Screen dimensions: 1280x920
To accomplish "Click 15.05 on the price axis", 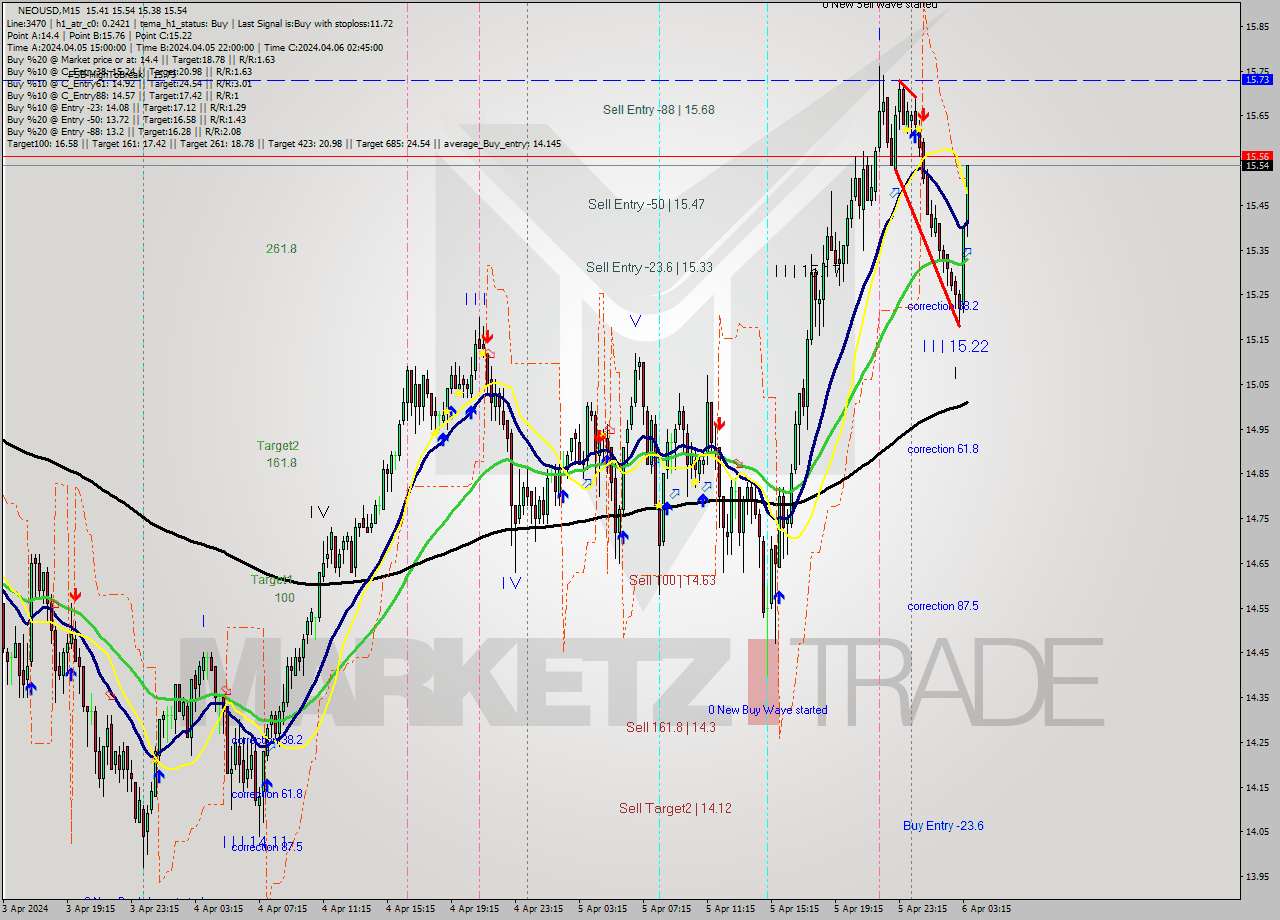I will 1257,384.
